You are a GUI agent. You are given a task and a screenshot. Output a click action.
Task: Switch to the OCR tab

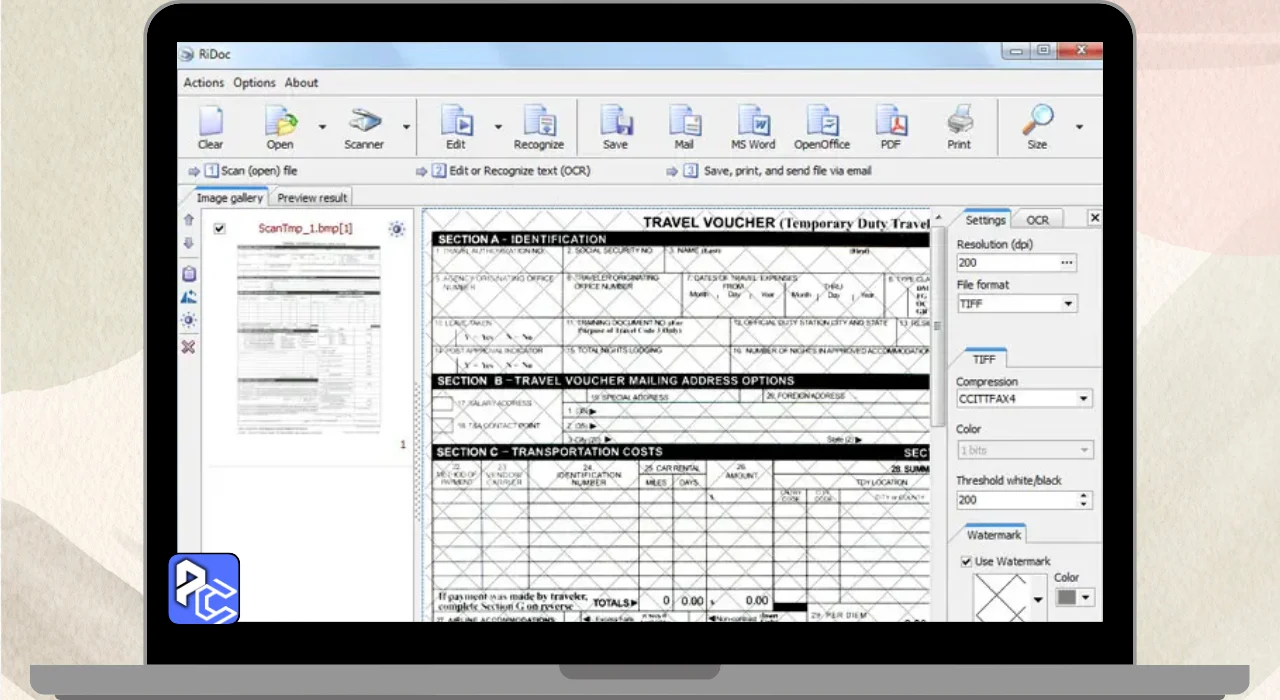pos(1038,220)
